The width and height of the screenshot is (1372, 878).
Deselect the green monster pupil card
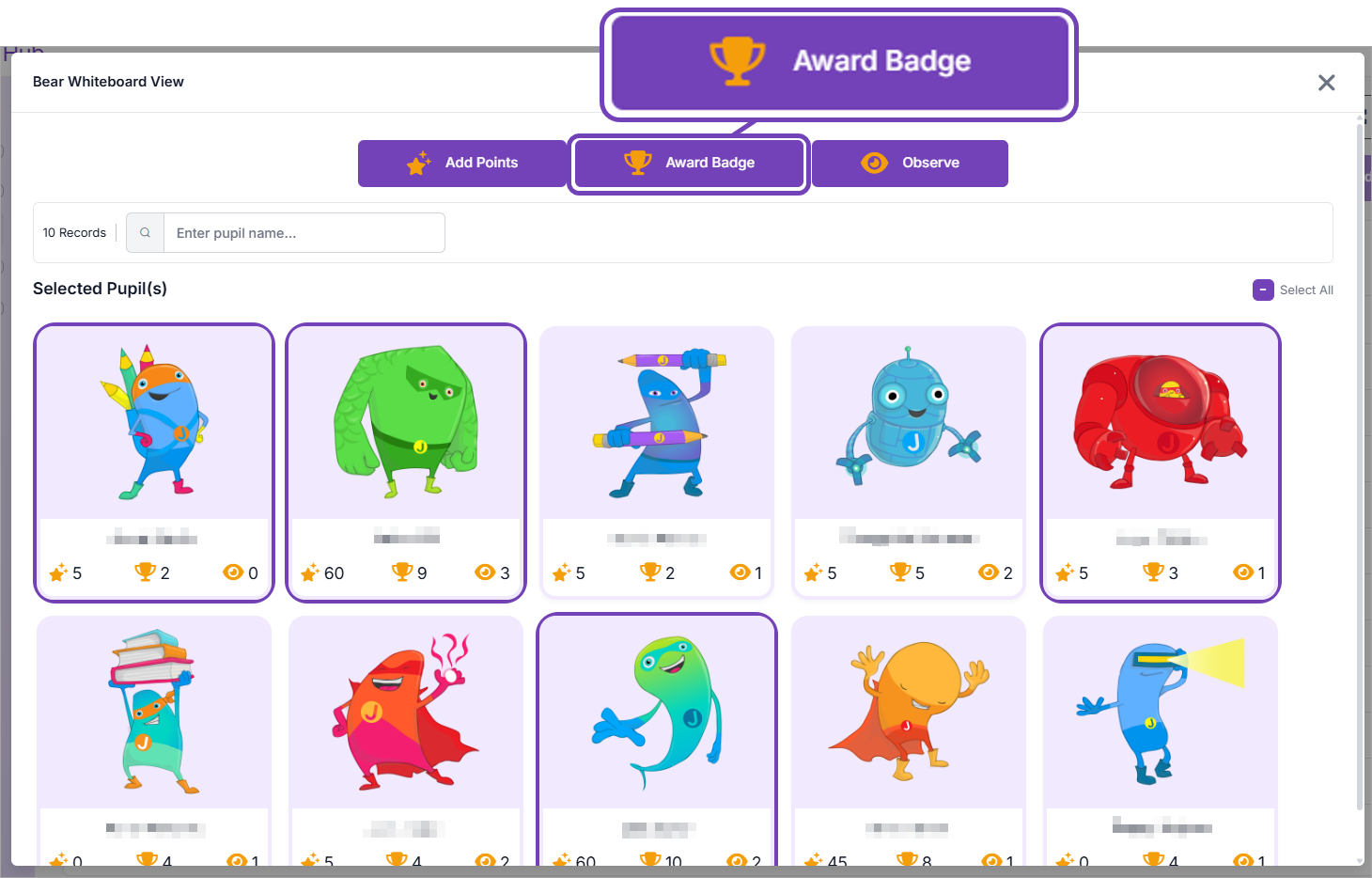click(406, 463)
